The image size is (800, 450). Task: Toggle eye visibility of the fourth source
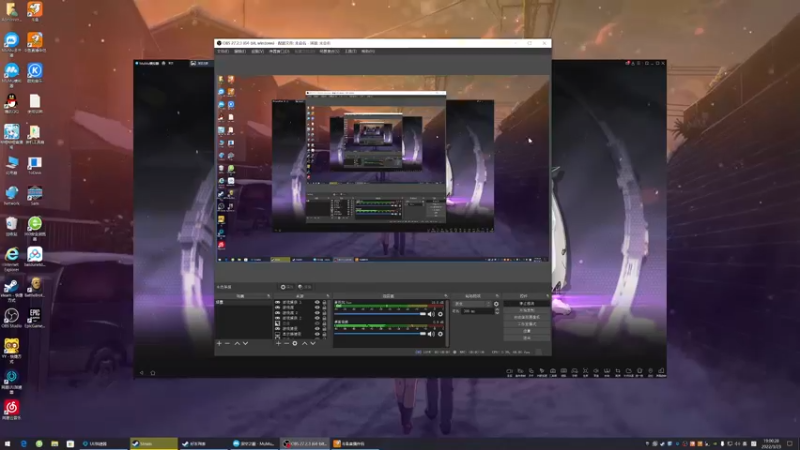pos(317,318)
